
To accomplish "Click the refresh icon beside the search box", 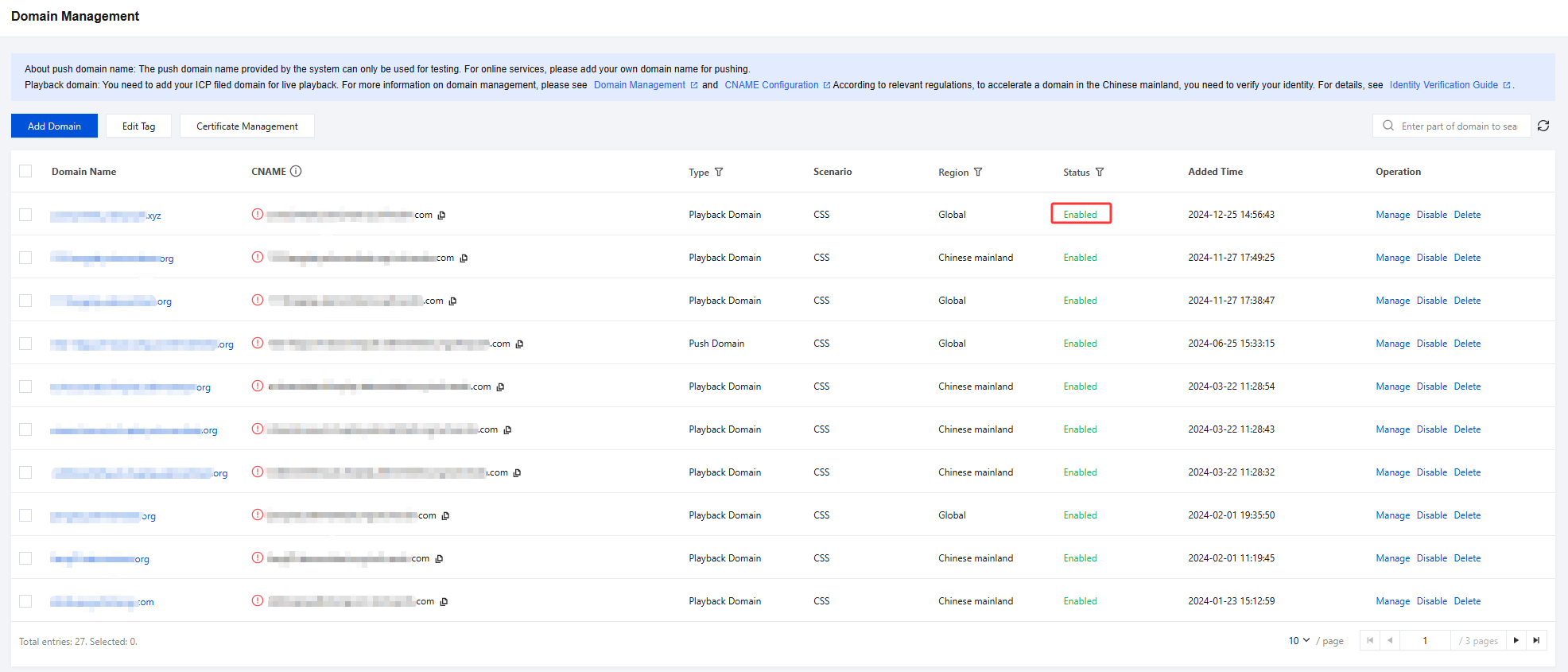I will point(1543,126).
